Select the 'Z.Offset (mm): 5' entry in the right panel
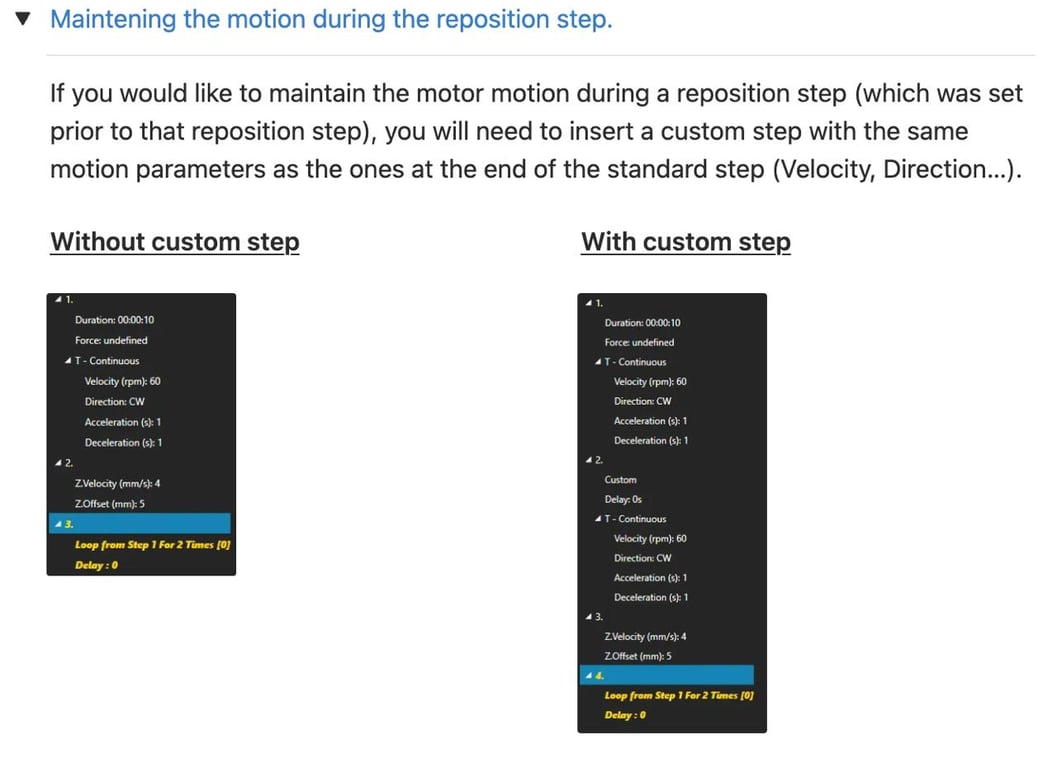This screenshot has width=1057, height=768. click(x=639, y=656)
